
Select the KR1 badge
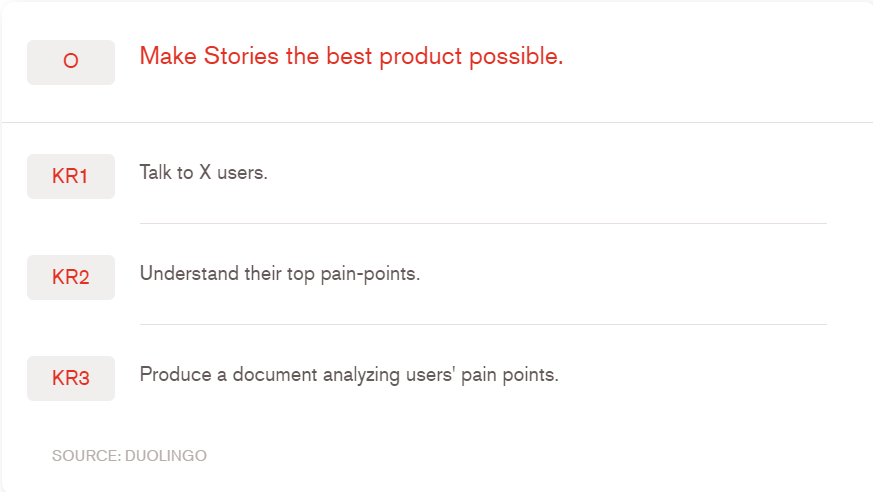[70, 177]
